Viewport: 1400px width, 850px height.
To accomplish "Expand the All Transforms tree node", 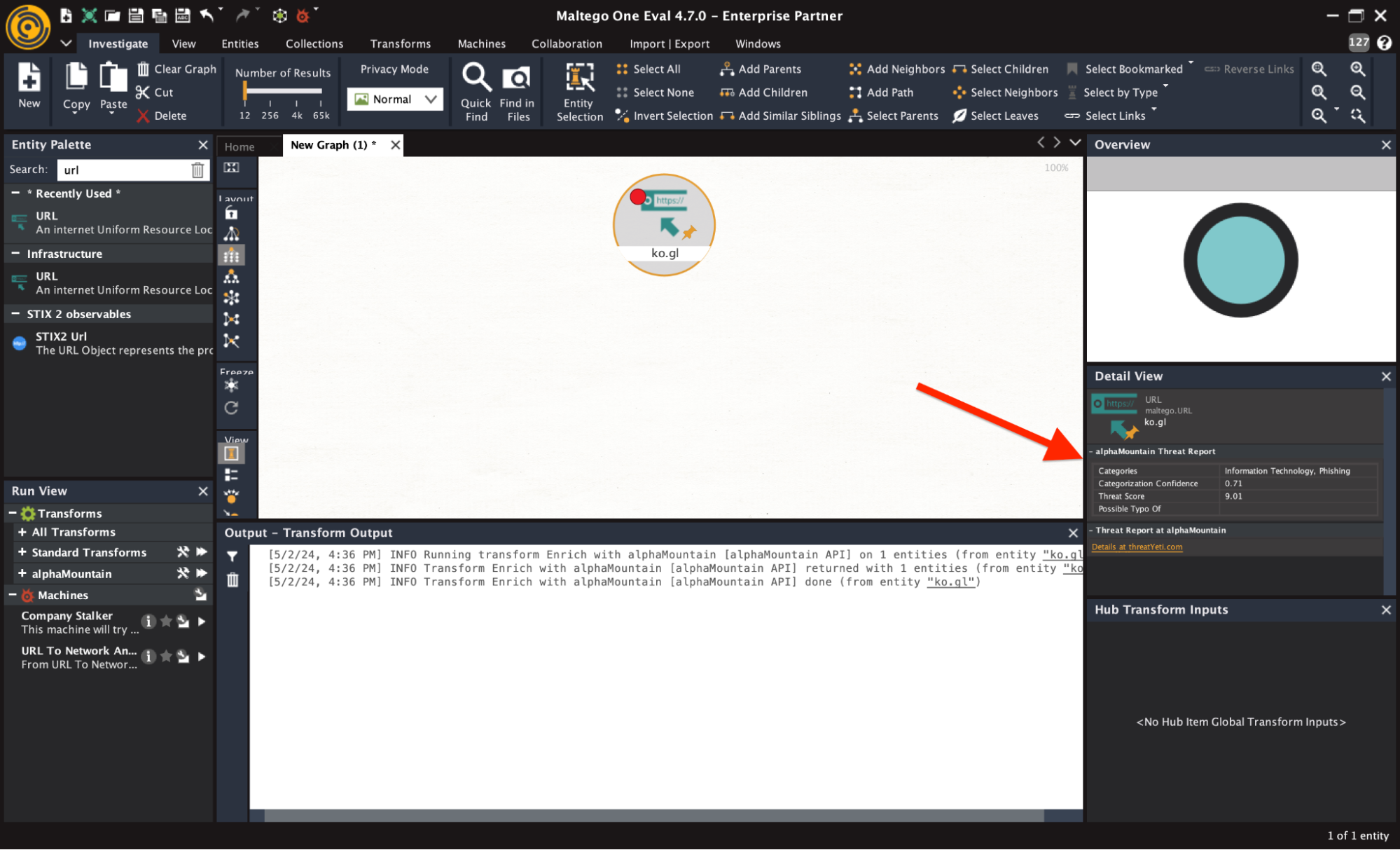I will [22, 532].
